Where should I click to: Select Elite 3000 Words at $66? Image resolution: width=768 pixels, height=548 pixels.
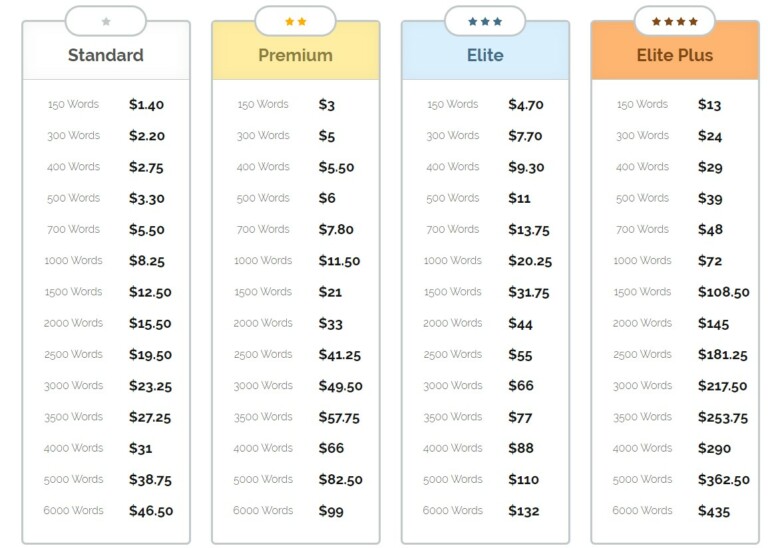click(521, 386)
